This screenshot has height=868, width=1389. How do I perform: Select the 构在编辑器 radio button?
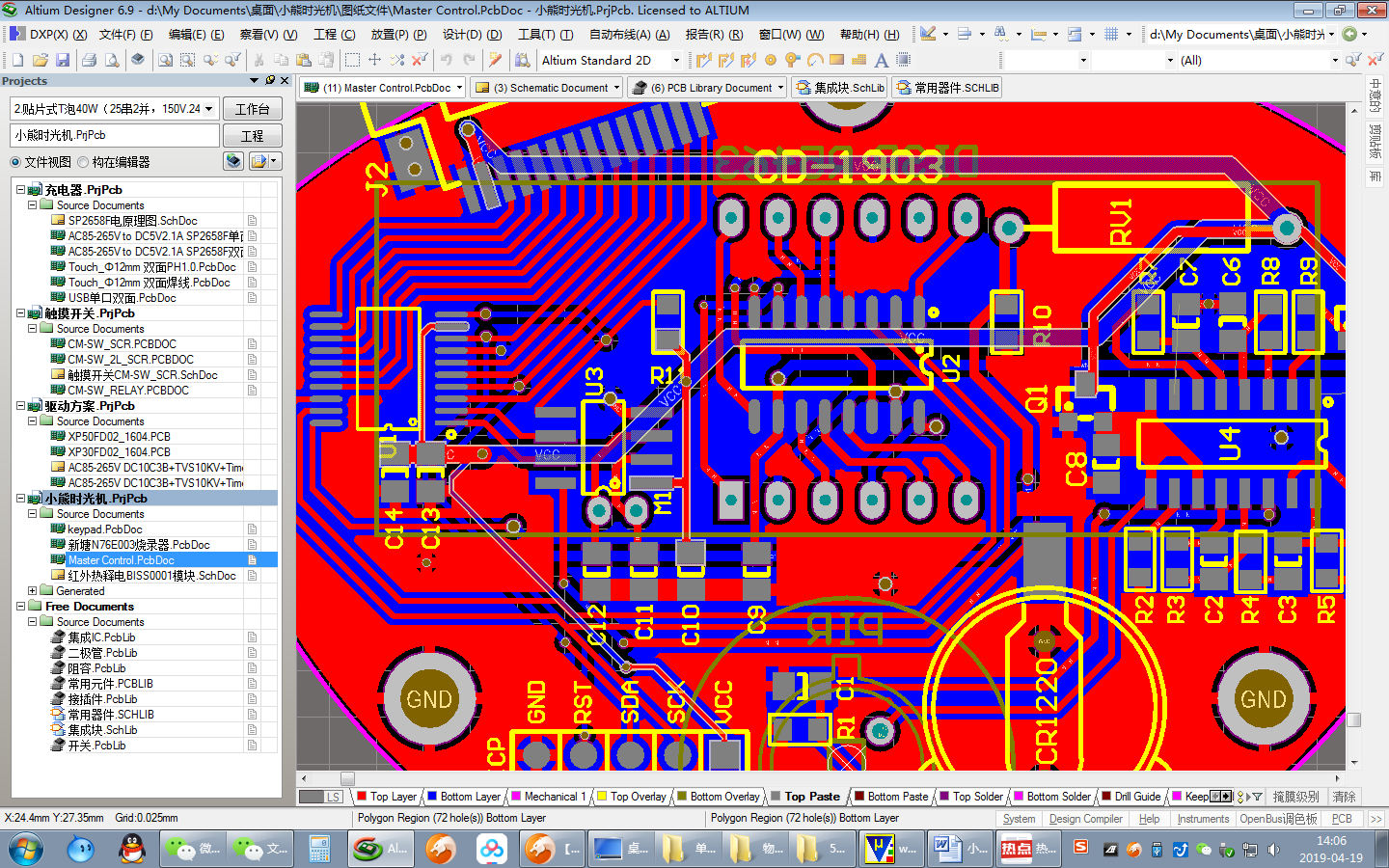(x=83, y=162)
